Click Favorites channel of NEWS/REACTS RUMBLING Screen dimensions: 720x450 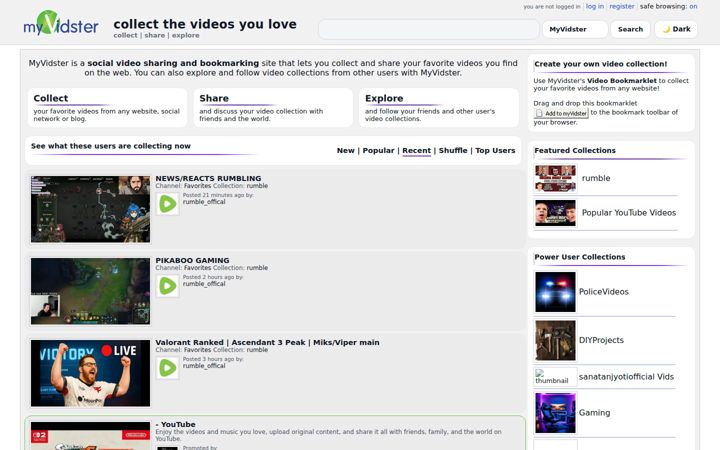(x=197, y=186)
